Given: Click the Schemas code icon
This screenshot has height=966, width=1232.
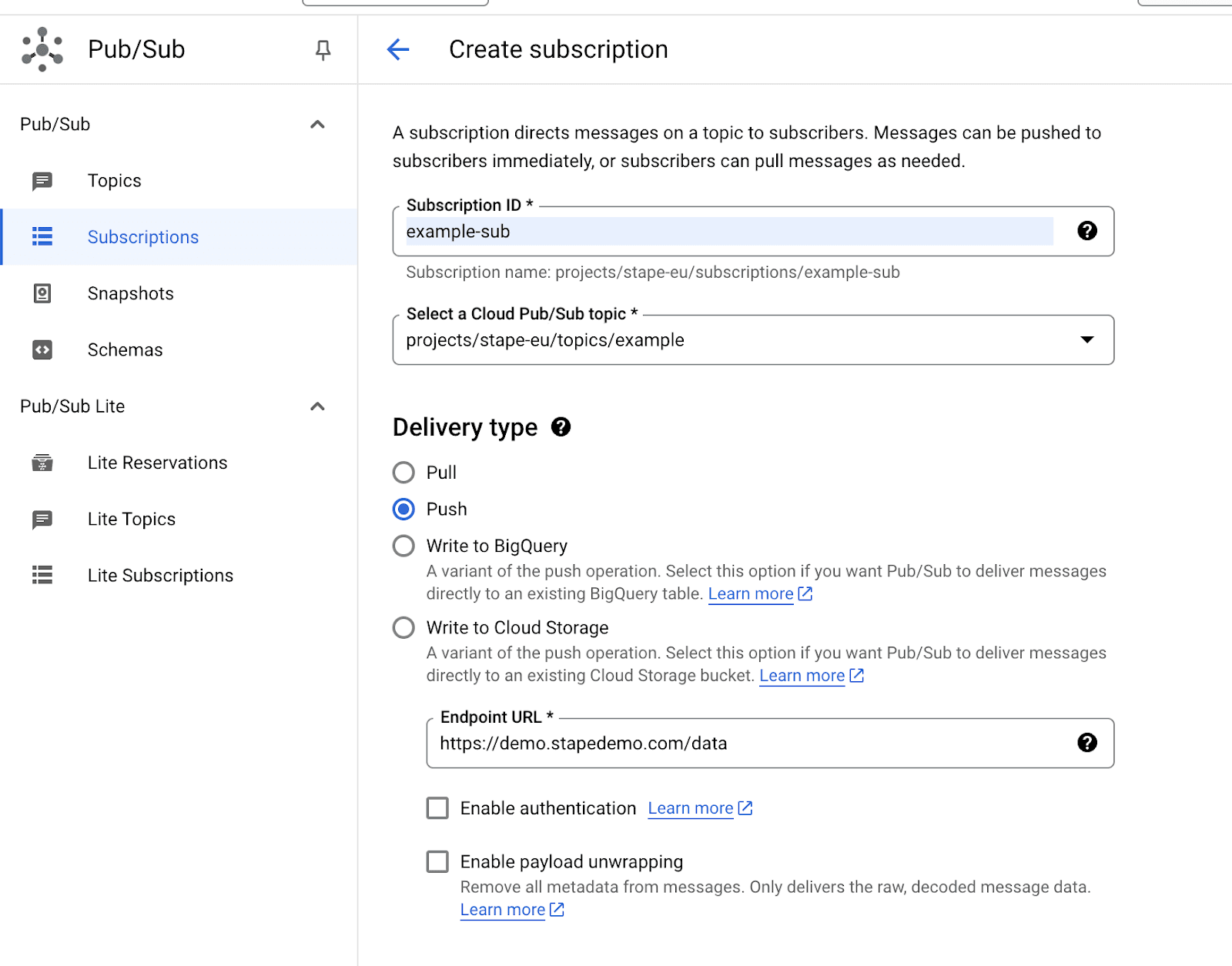Looking at the screenshot, I should click(42, 349).
